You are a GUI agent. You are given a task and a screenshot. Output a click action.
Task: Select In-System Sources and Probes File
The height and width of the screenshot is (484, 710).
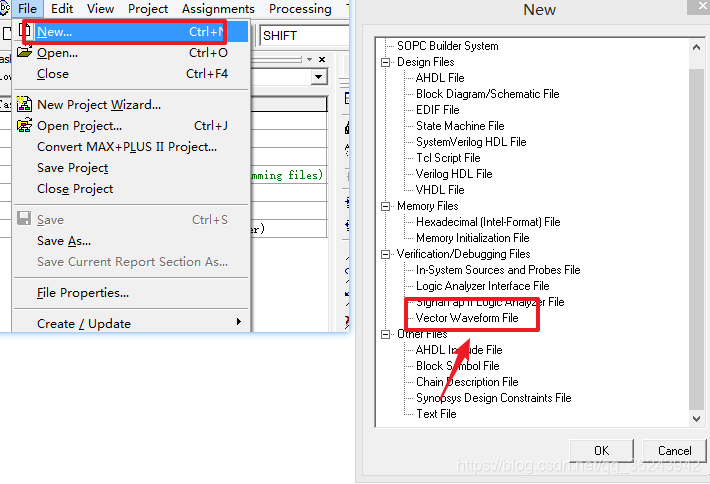coord(498,270)
